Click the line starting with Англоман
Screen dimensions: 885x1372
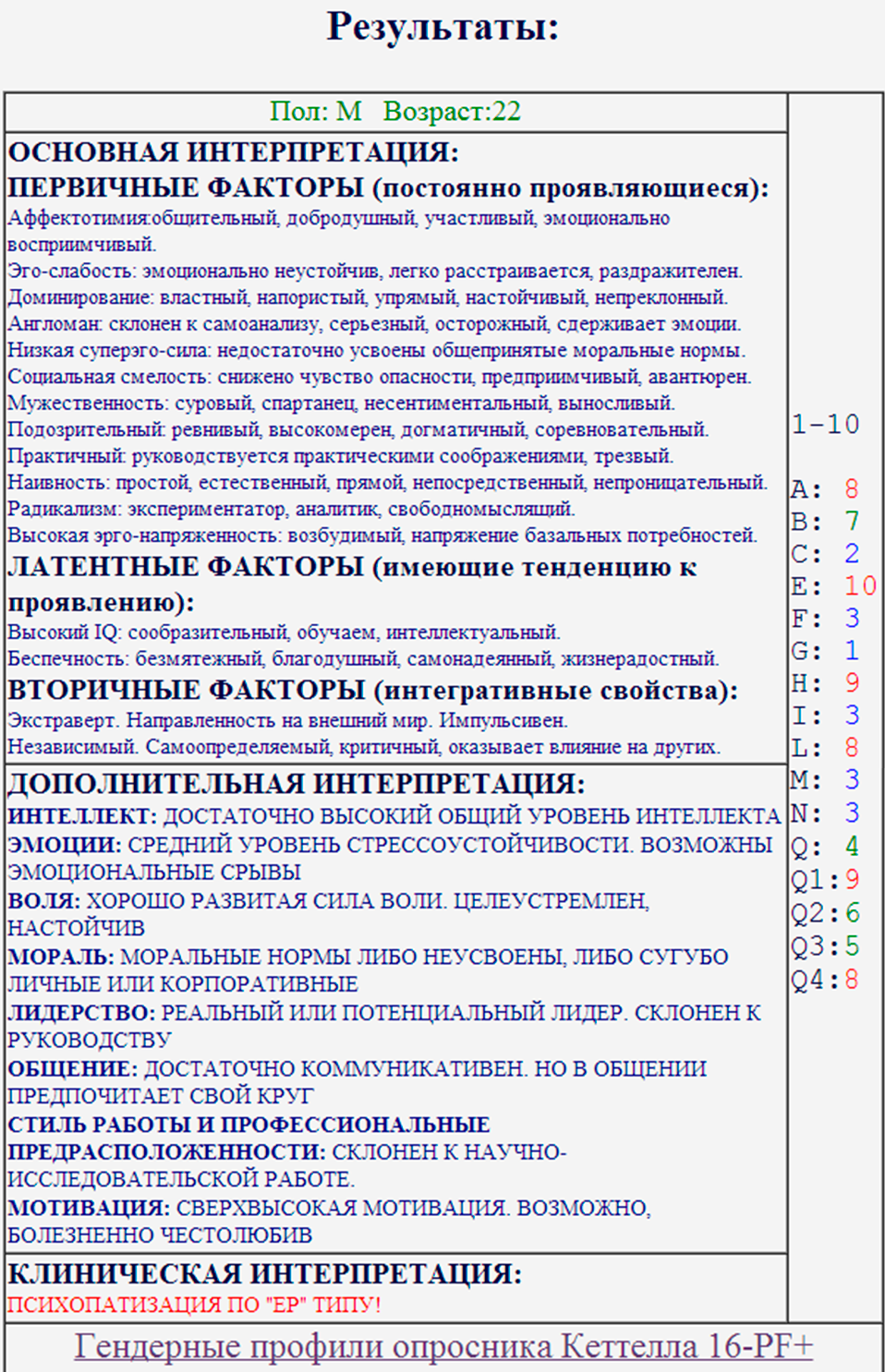click(374, 324)
